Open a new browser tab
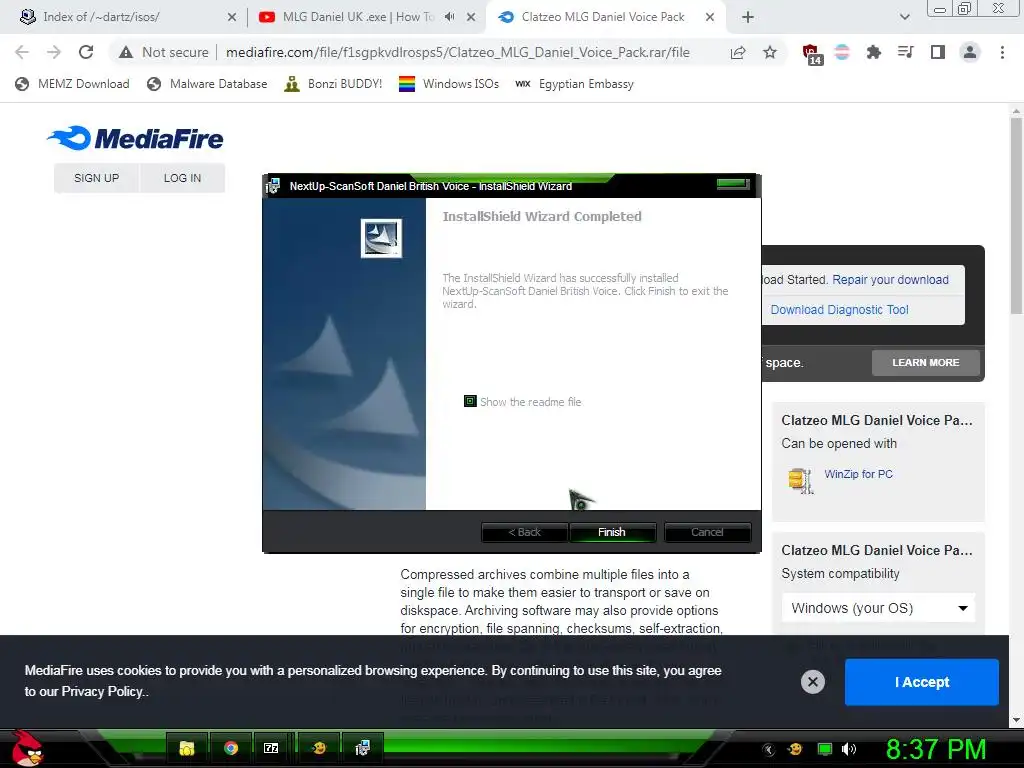This screenshot has width=1024, height=768. tap(748, 17)
